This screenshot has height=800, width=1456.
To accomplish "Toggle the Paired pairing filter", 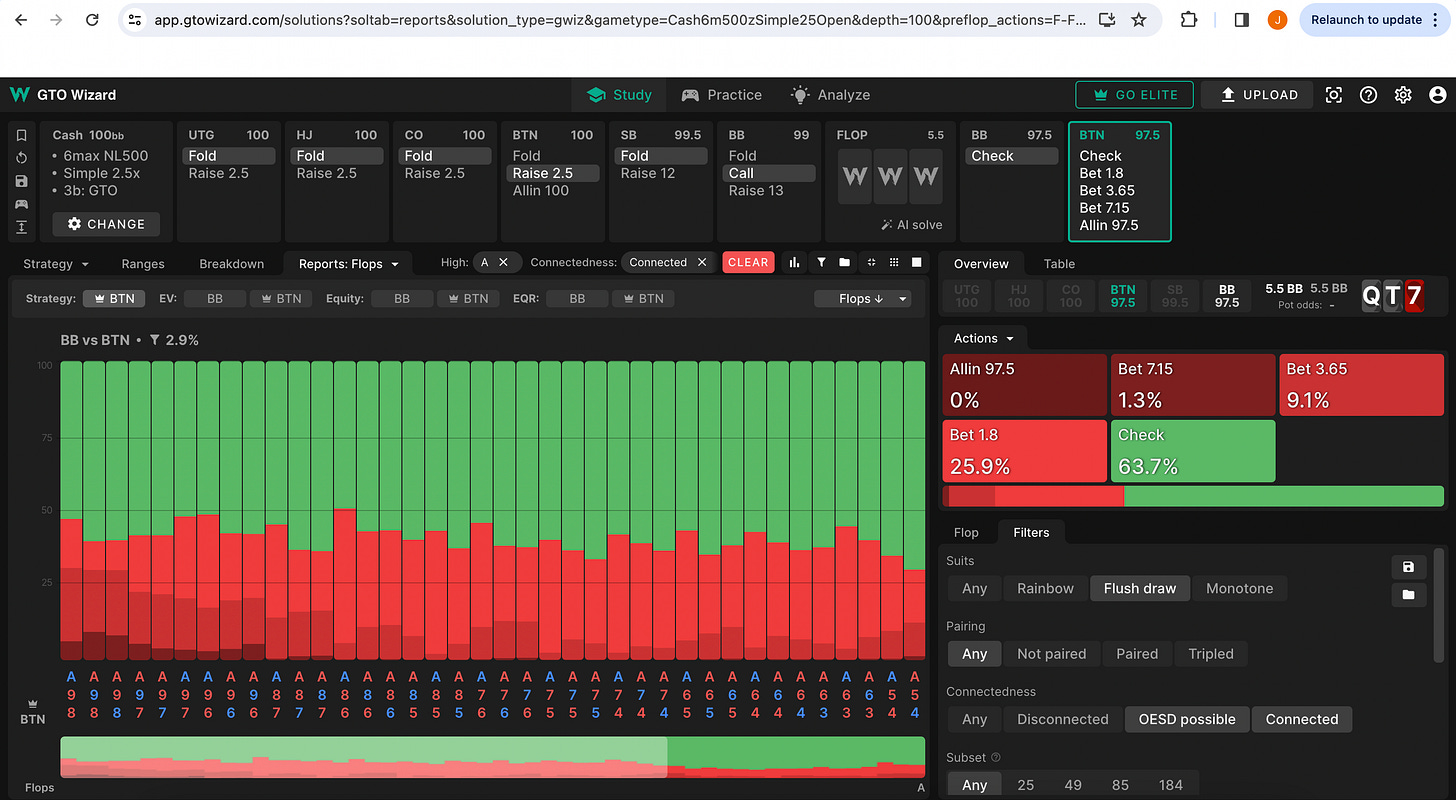I will point(1137,654).
